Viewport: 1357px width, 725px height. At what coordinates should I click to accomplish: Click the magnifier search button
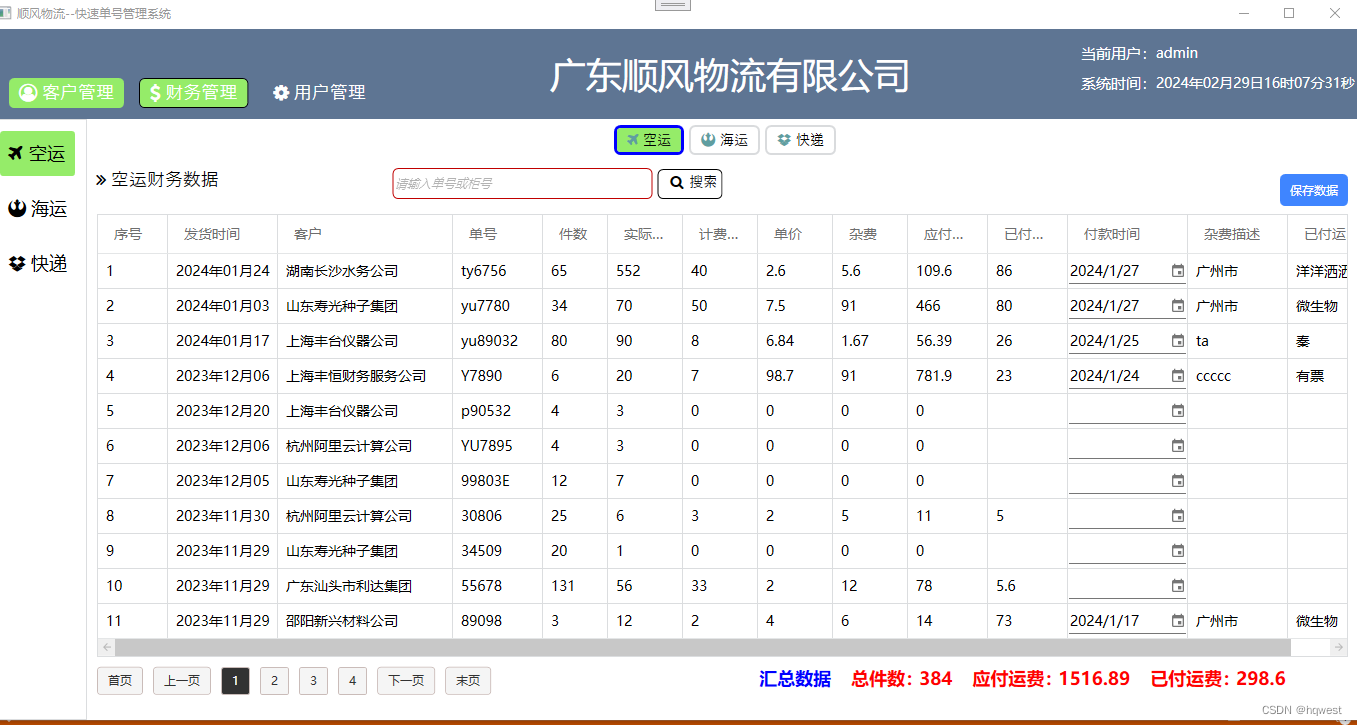point(689,183)
